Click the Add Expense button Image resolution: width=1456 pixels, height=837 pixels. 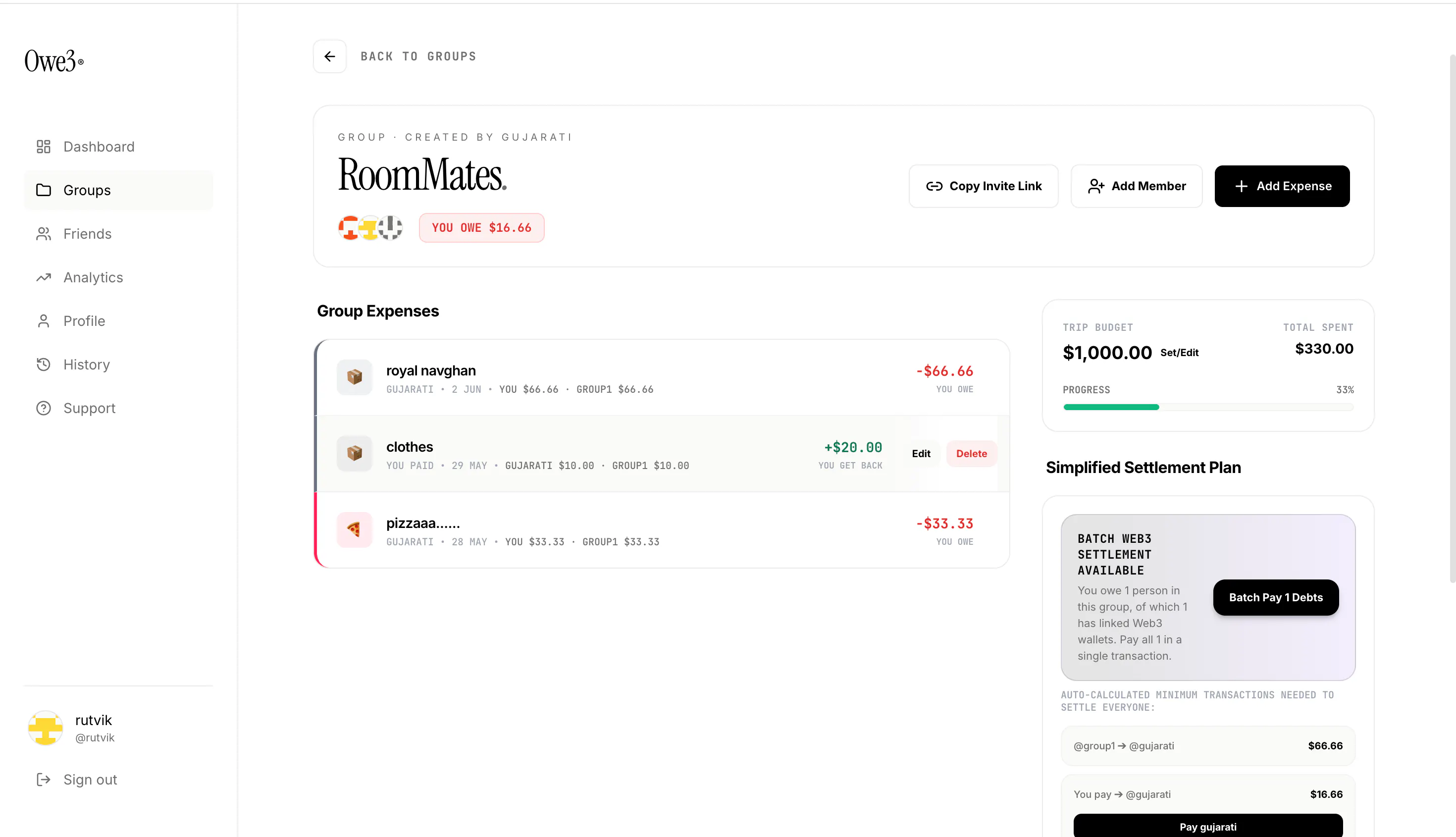coord(1282,186)
